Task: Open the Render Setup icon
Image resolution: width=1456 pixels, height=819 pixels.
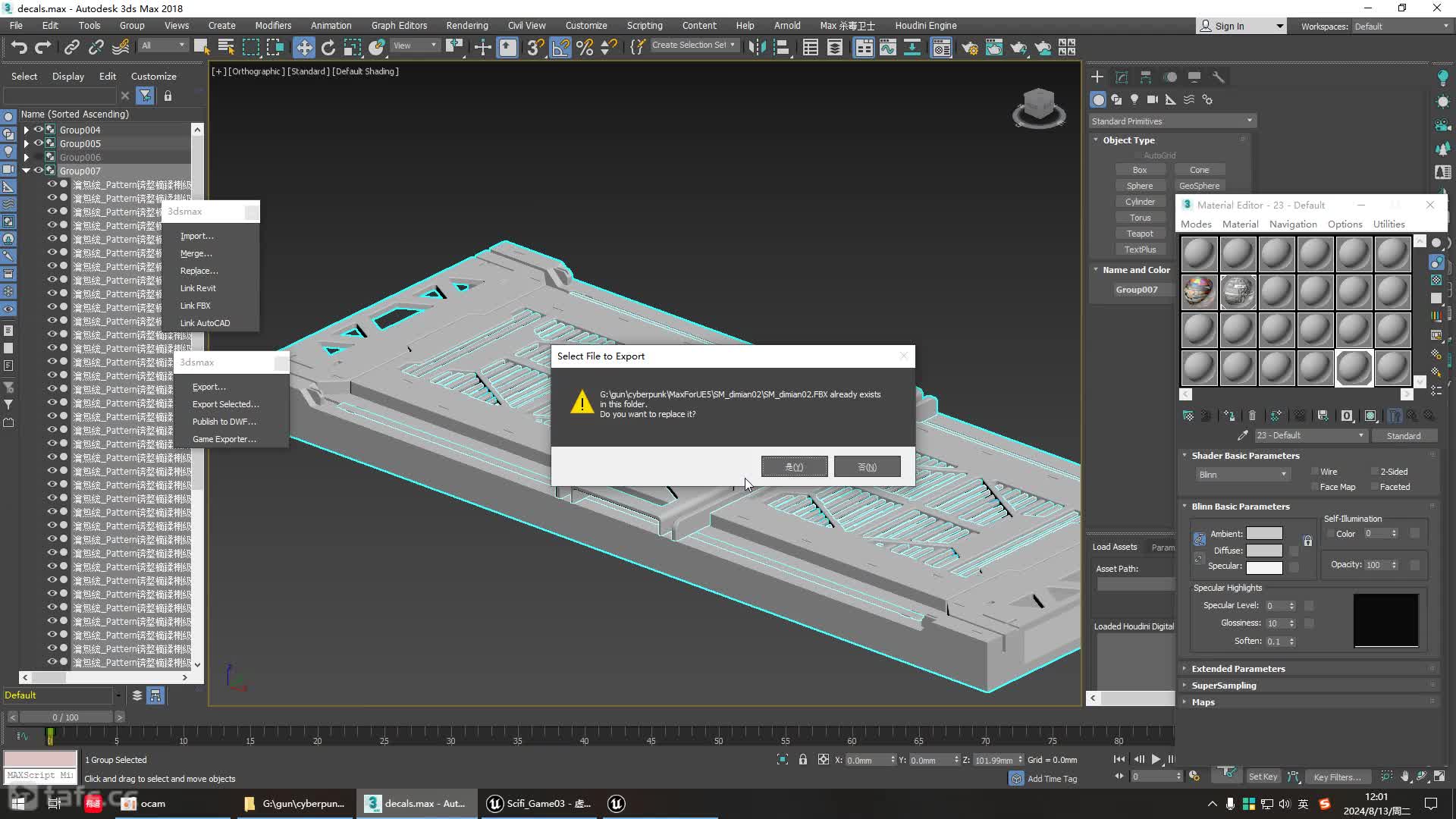Action: coord(970,48)
